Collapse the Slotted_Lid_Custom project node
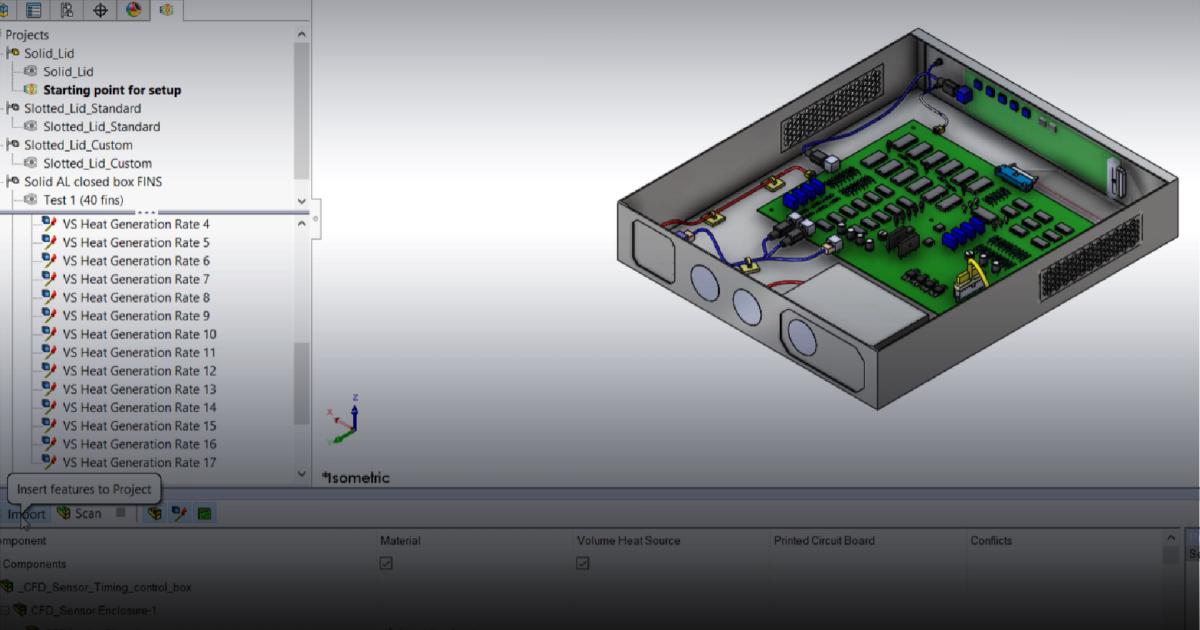The image size is (1200, 630). tap(6, 145)
